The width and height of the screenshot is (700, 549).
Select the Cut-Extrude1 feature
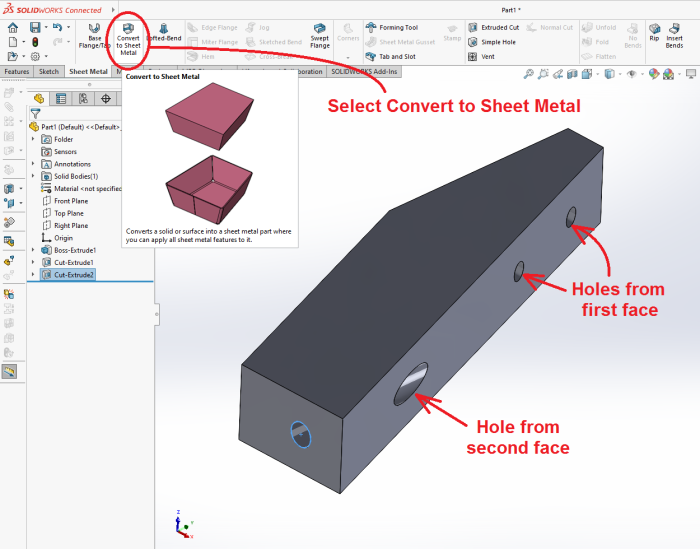pyautogui.click(x=73, y=262)
